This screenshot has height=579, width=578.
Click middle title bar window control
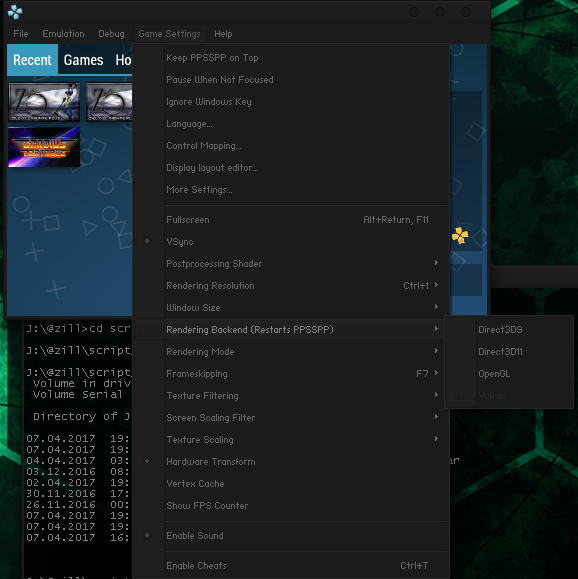(440, 12)
